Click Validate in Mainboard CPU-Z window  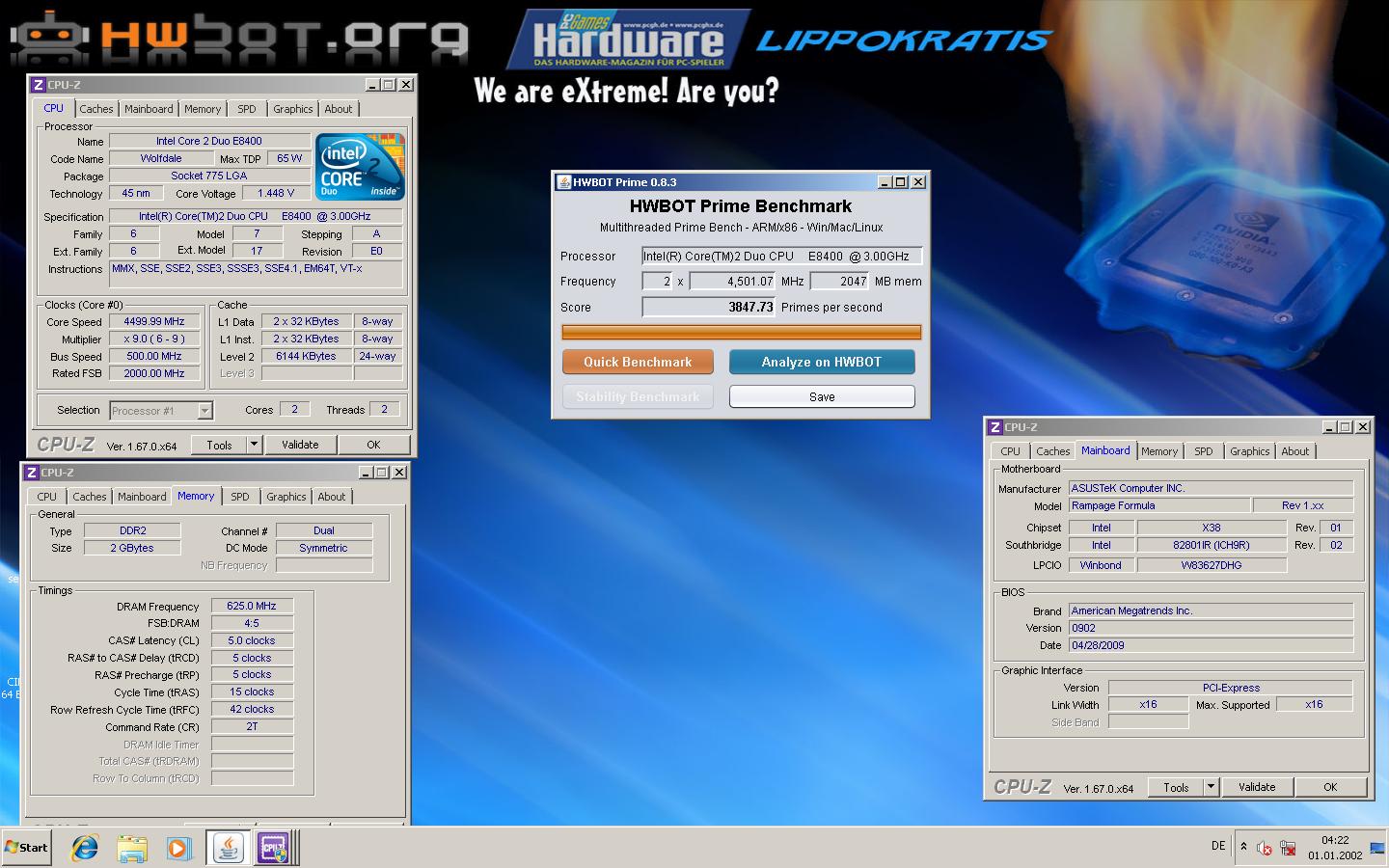click(1257, 787)
